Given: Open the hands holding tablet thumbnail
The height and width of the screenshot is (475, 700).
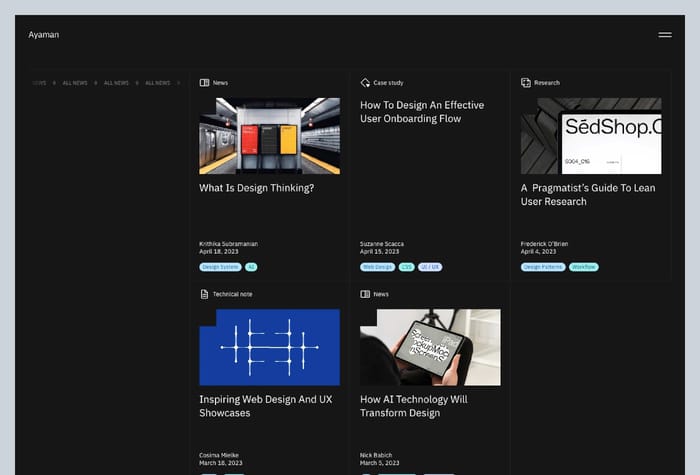Looking at the screenshot, I should [x=430, y=347].
